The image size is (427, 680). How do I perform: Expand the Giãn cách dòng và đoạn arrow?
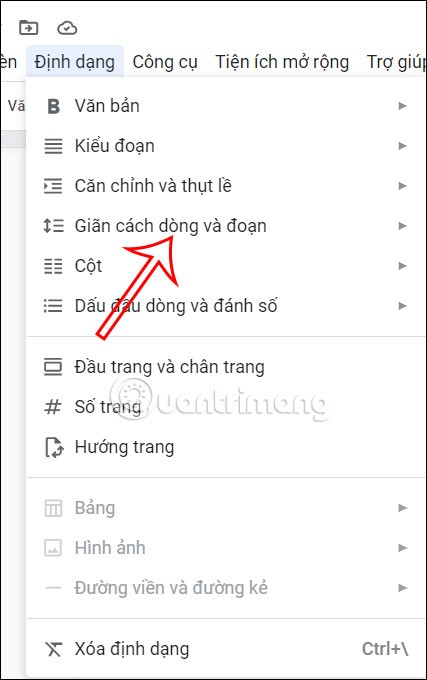pos(402,226)
